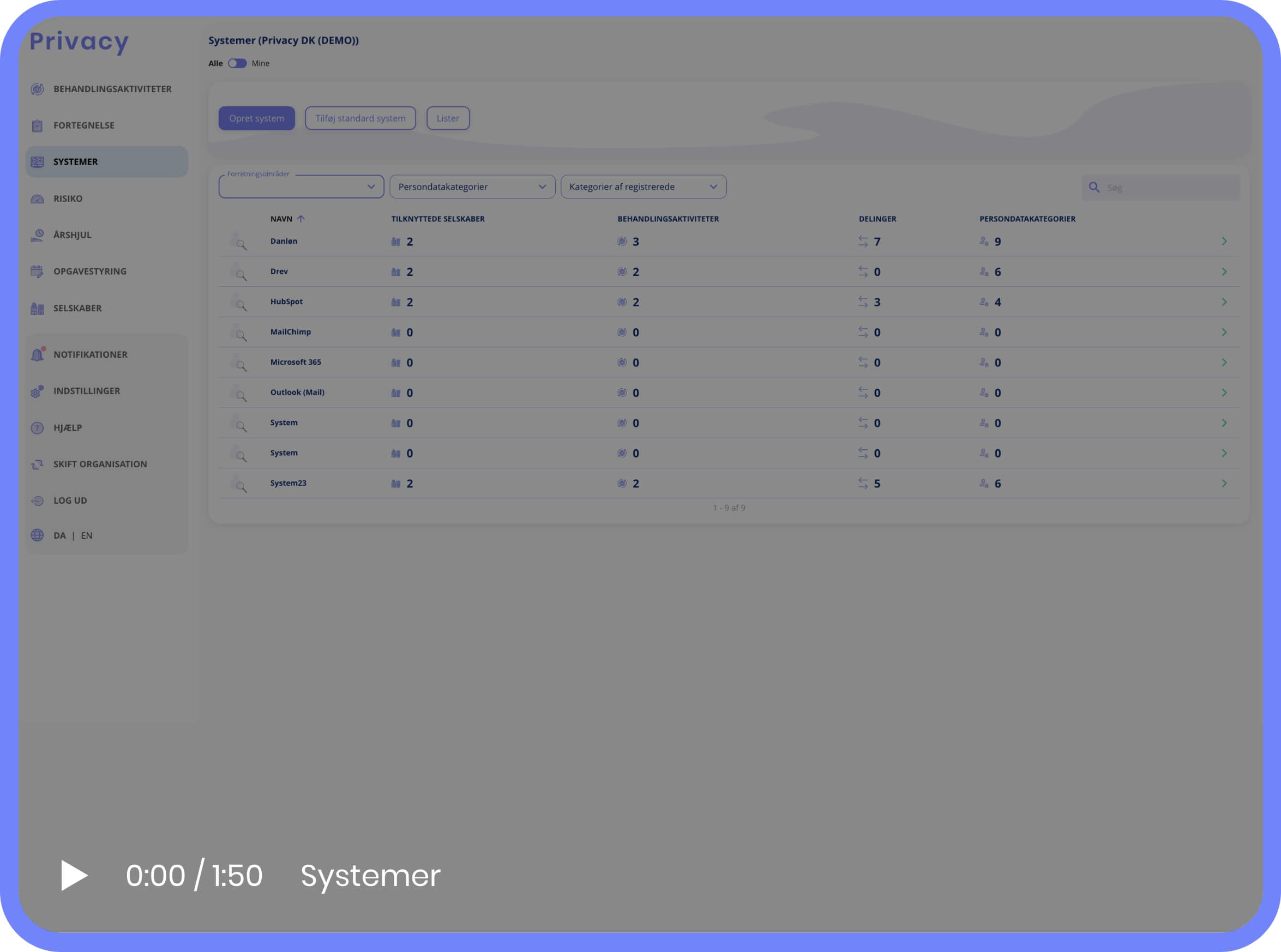Click the Notifikationer bell icon
The image size is (1281, 952).
38,354
